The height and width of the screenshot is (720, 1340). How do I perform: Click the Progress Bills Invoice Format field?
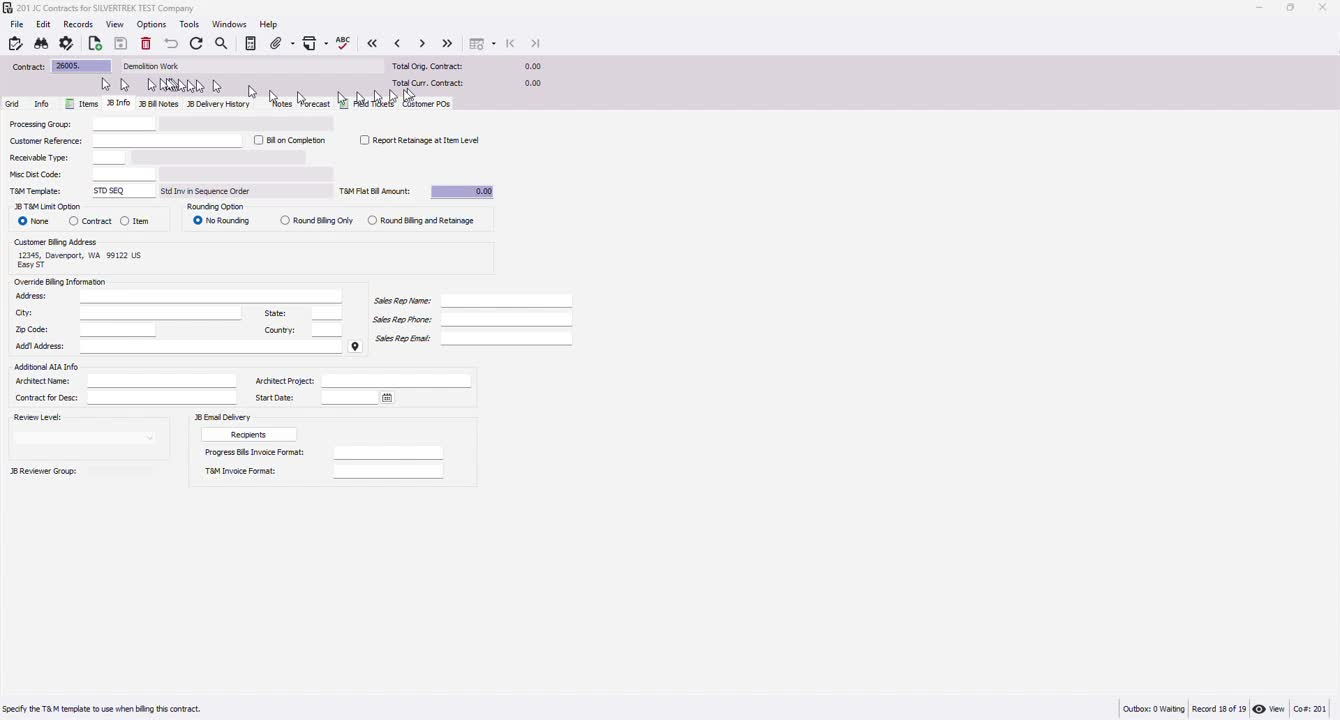coord(388,453)
